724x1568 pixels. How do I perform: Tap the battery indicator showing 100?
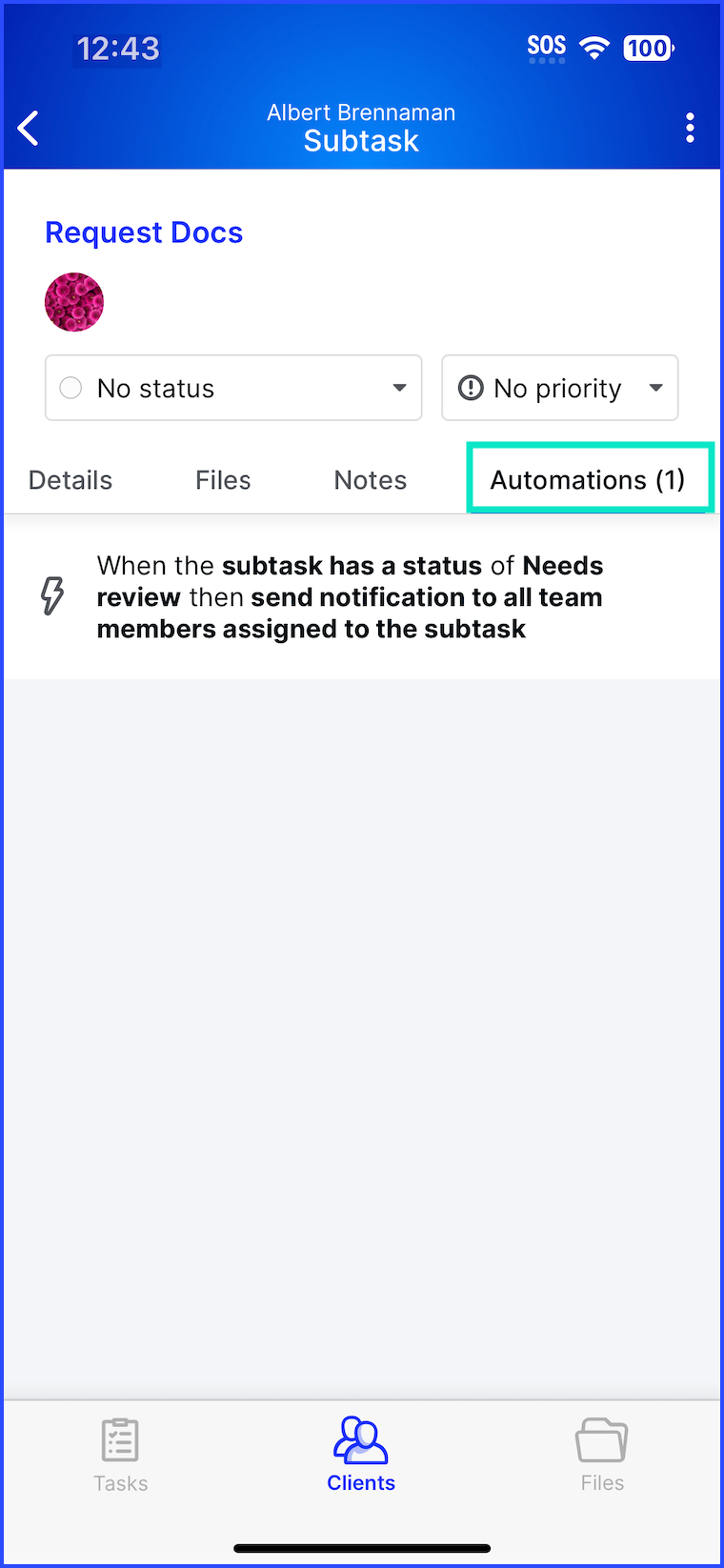tap(649, 48)
